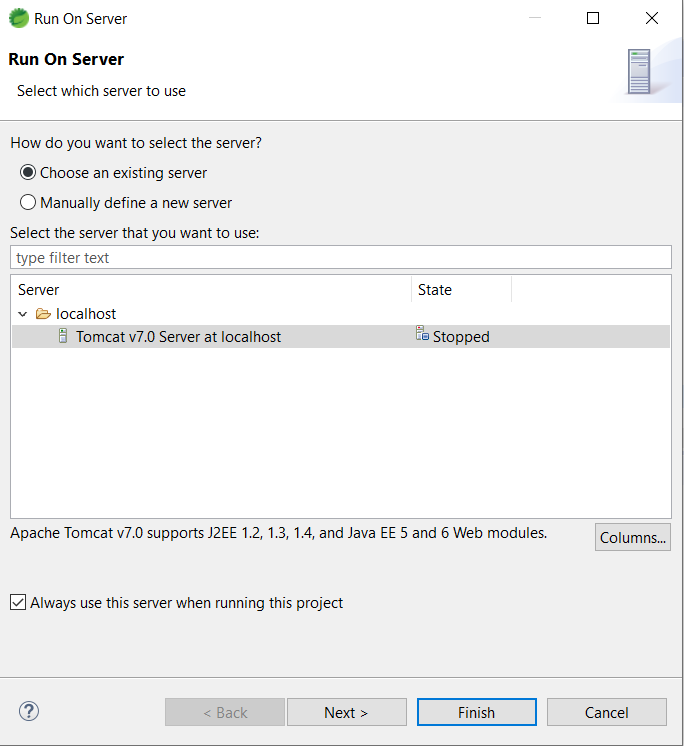Click the 'type filter text' field
Screen dimensions: 684x746
[x=341, y=257]
